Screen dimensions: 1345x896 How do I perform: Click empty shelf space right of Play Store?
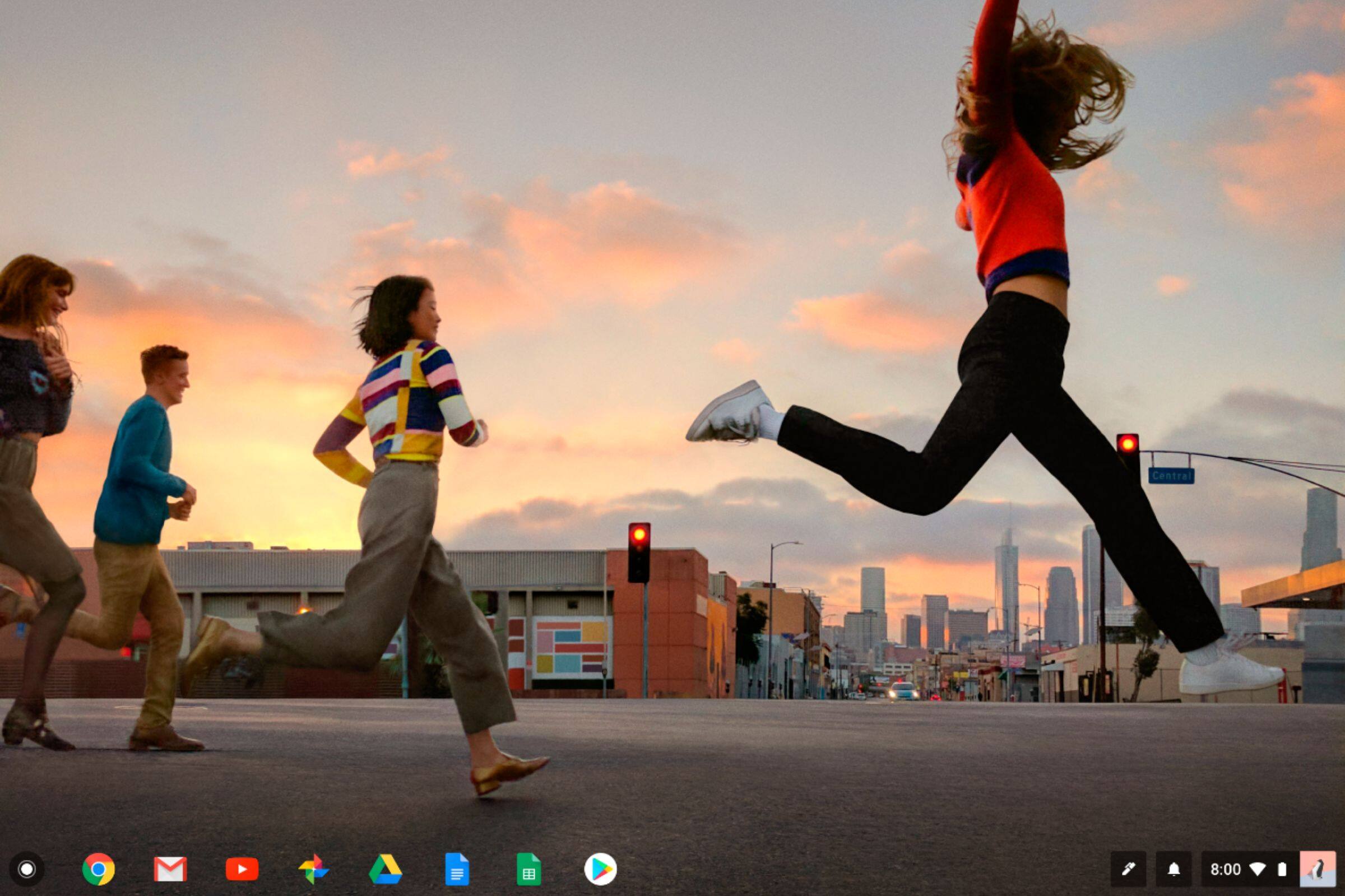tap(857, 869)
